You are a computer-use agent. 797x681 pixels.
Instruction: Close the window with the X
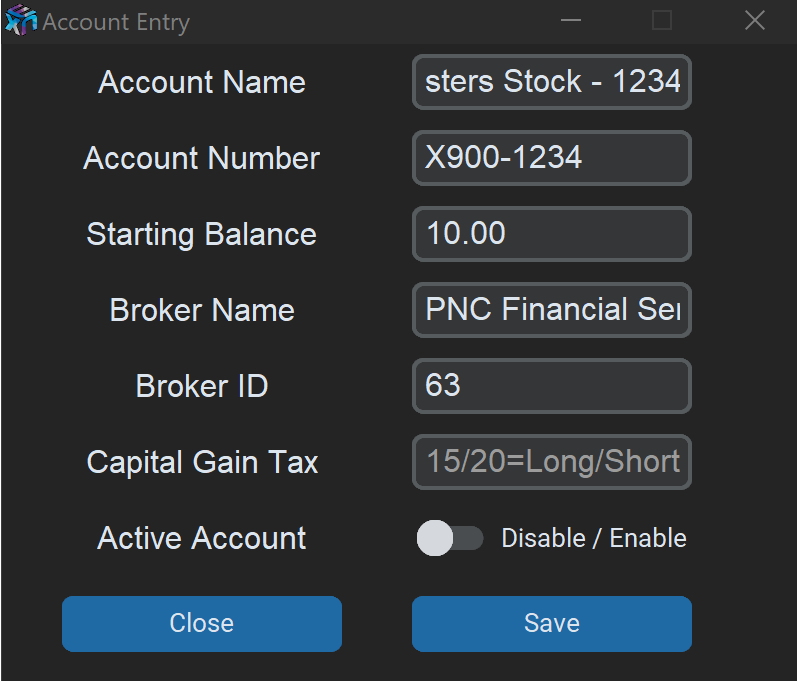754,21
